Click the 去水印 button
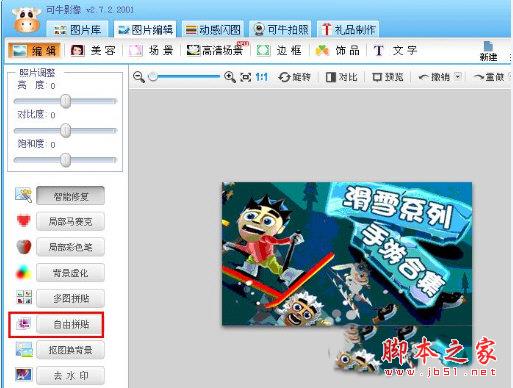513x388 pixels. click(x=70, y=375)
